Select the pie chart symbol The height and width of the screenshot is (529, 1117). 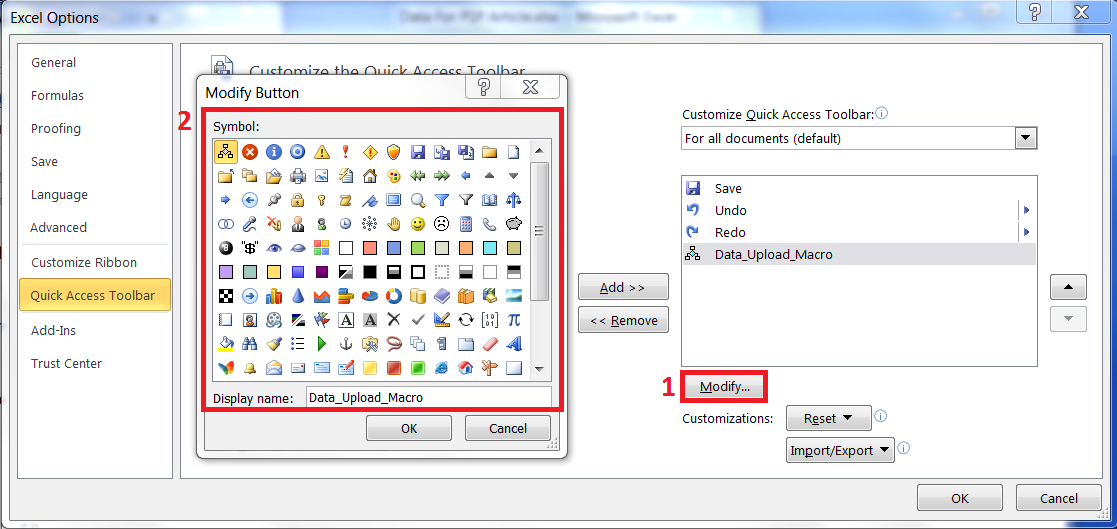370,296
